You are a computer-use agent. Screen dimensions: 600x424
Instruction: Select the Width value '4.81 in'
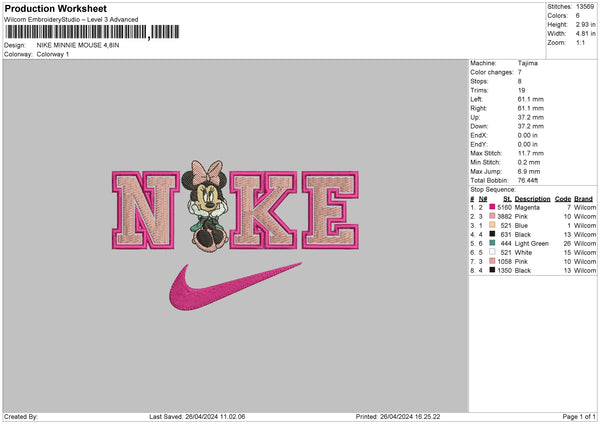[585, 34]
